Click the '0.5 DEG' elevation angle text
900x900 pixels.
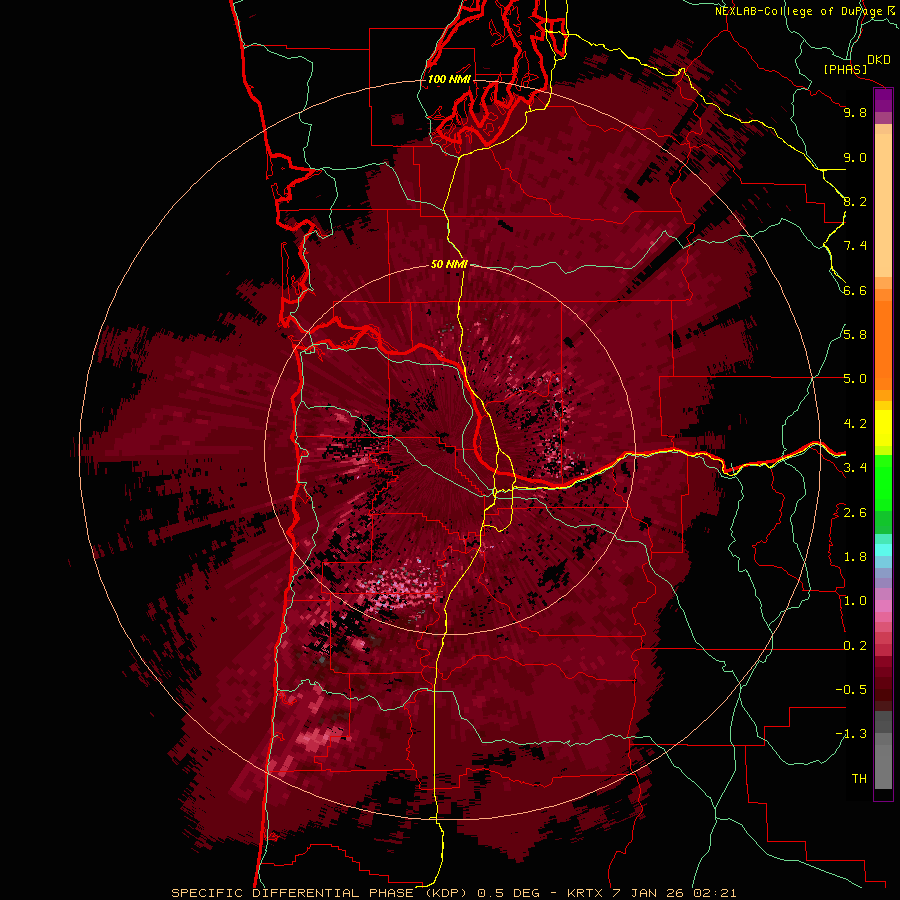click(509, 893)
